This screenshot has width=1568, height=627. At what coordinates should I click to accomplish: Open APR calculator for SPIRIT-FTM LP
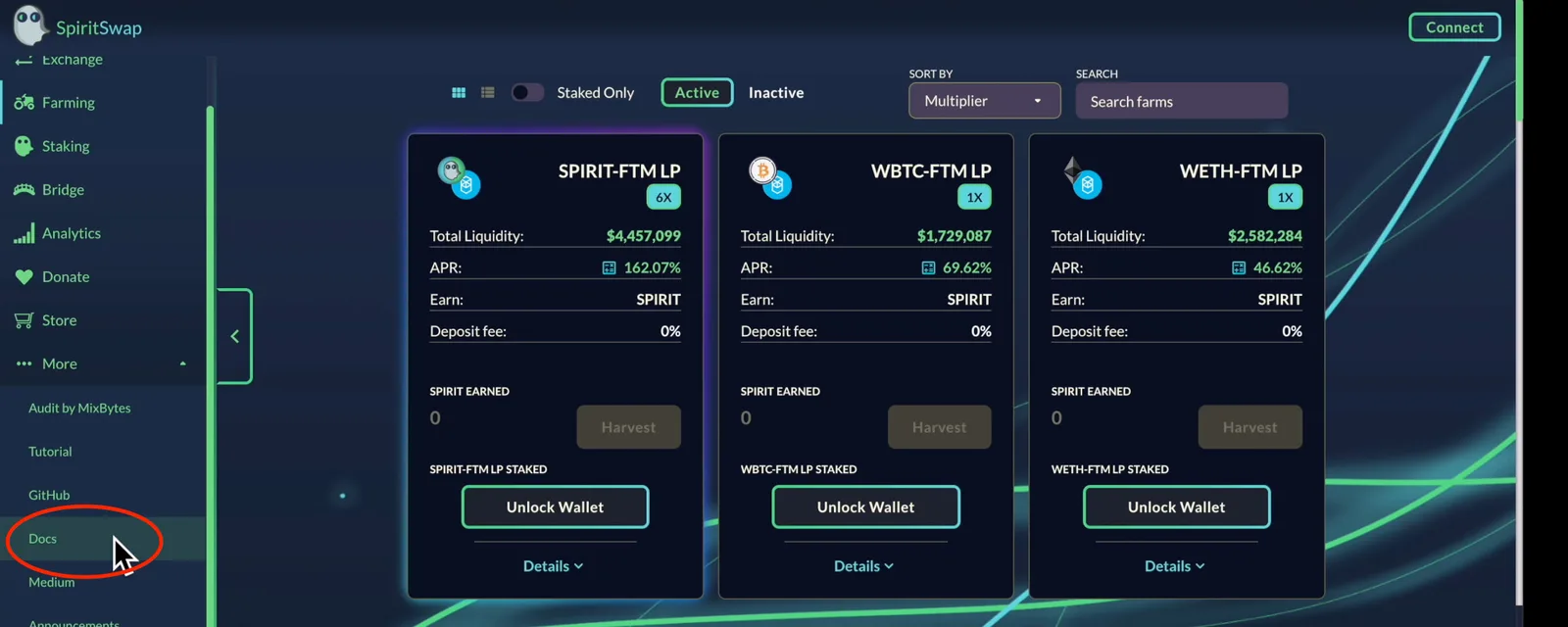tap(609, 267)
